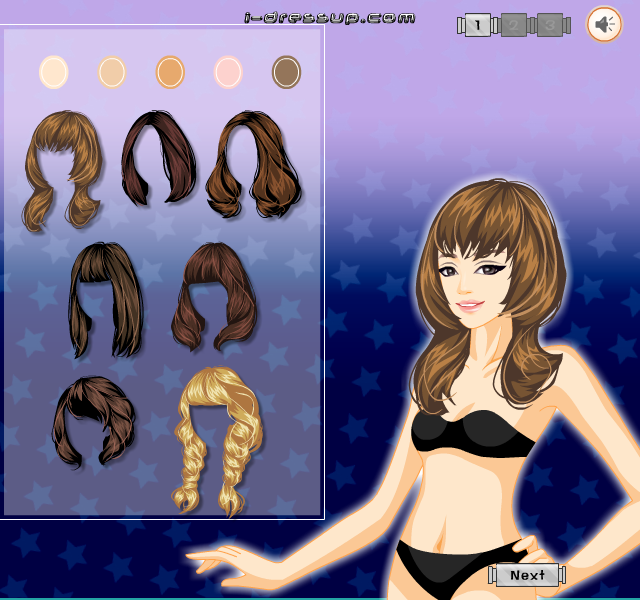This screenshot has height=600, width=640.
Task: Choose the light beige skin tone swatch
Action: click(112, 72)
